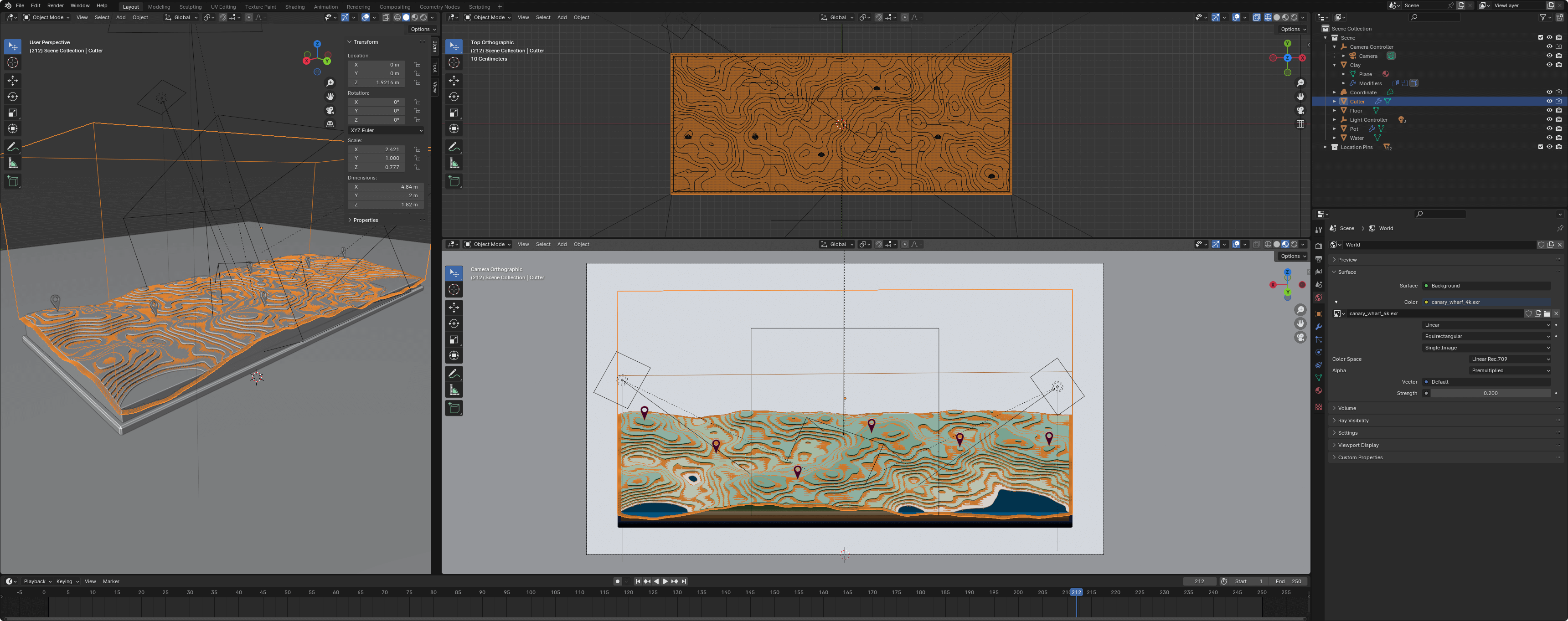Click the Scale X field showing 2.421
This screenshot has height=621, width=1568.
(376, 149)
